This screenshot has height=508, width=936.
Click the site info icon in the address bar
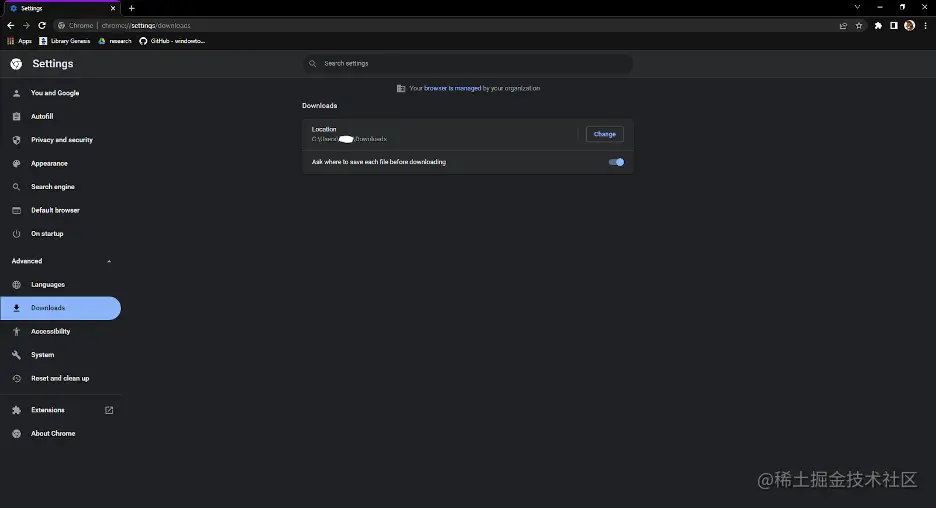click(61, 26)
